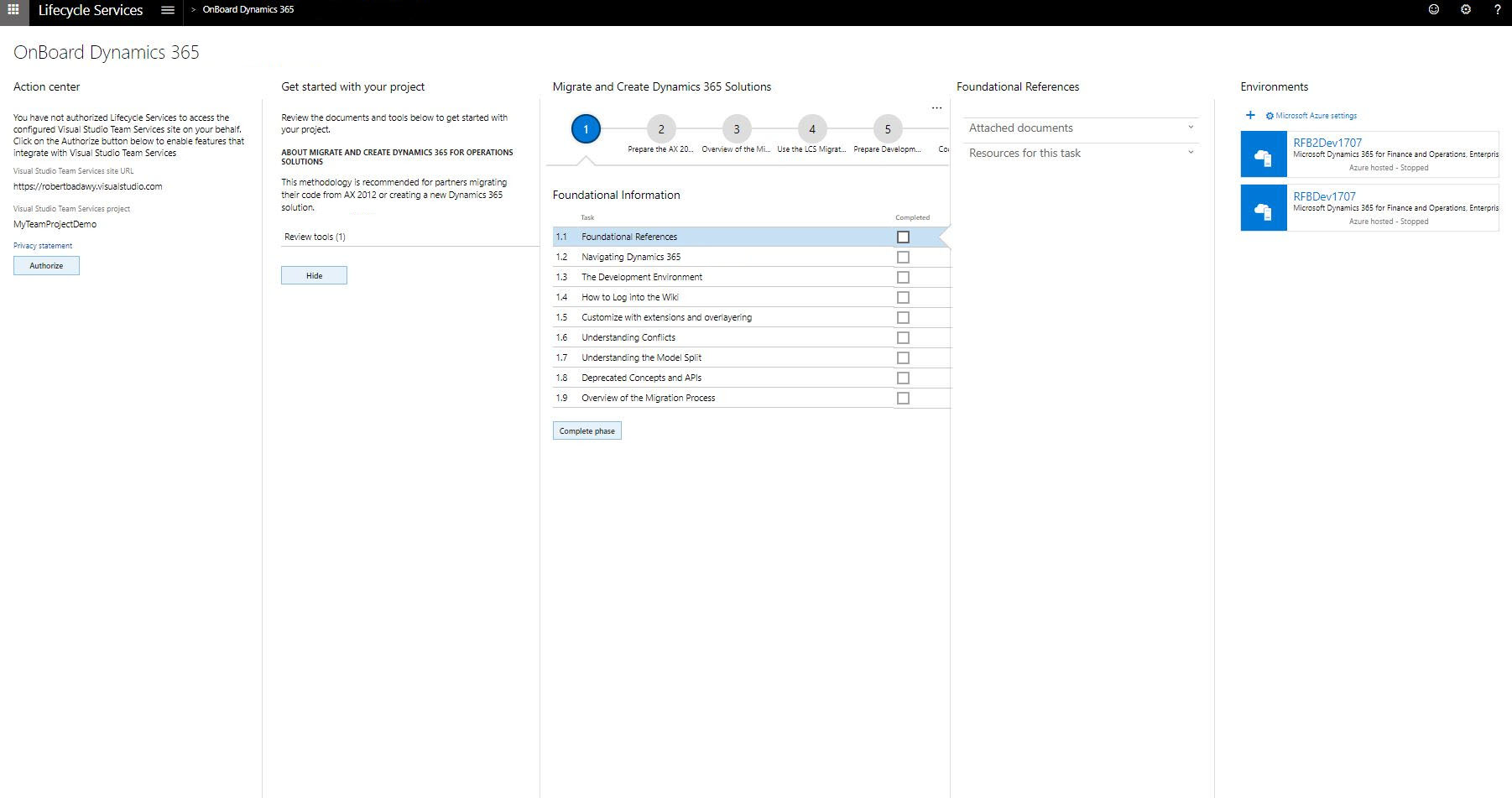Image resolution: width=1512 pixels, height=798 pixels.
Task: Click the RFB2Dev1707 cloud environment icon
Action: pos(1264,154)
